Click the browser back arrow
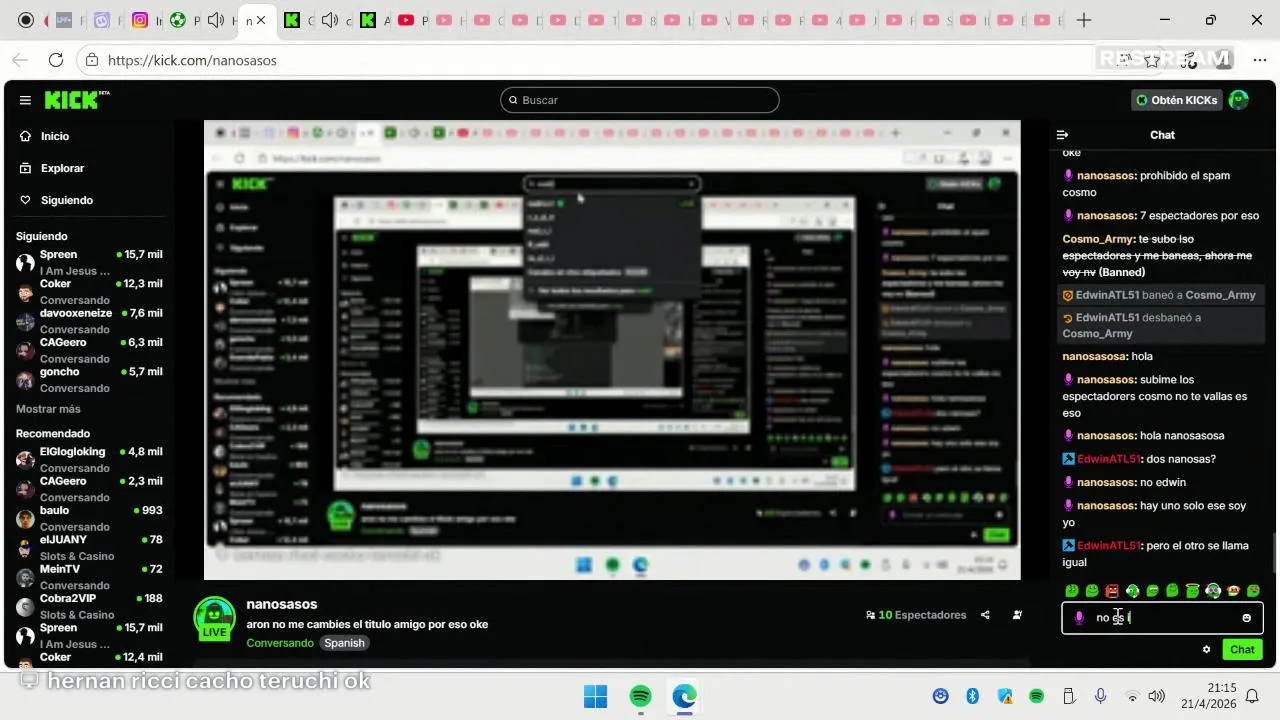This screenshot has width=1280, height=720. 22,60
